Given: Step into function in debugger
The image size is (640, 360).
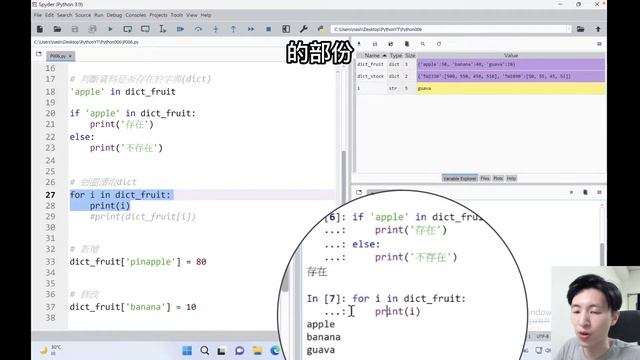Looking at the screenshot, I should [216, 29].
